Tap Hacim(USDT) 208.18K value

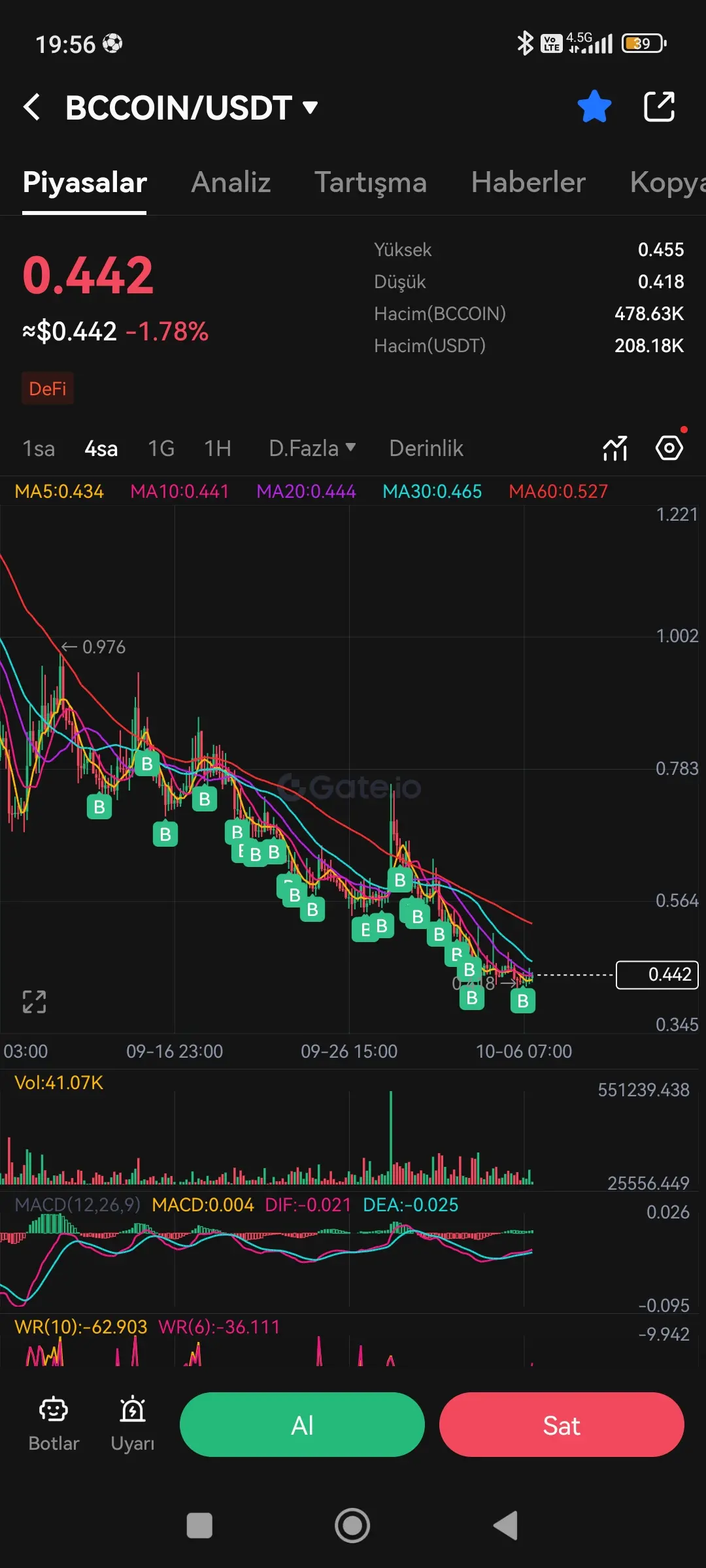(648, 346)
